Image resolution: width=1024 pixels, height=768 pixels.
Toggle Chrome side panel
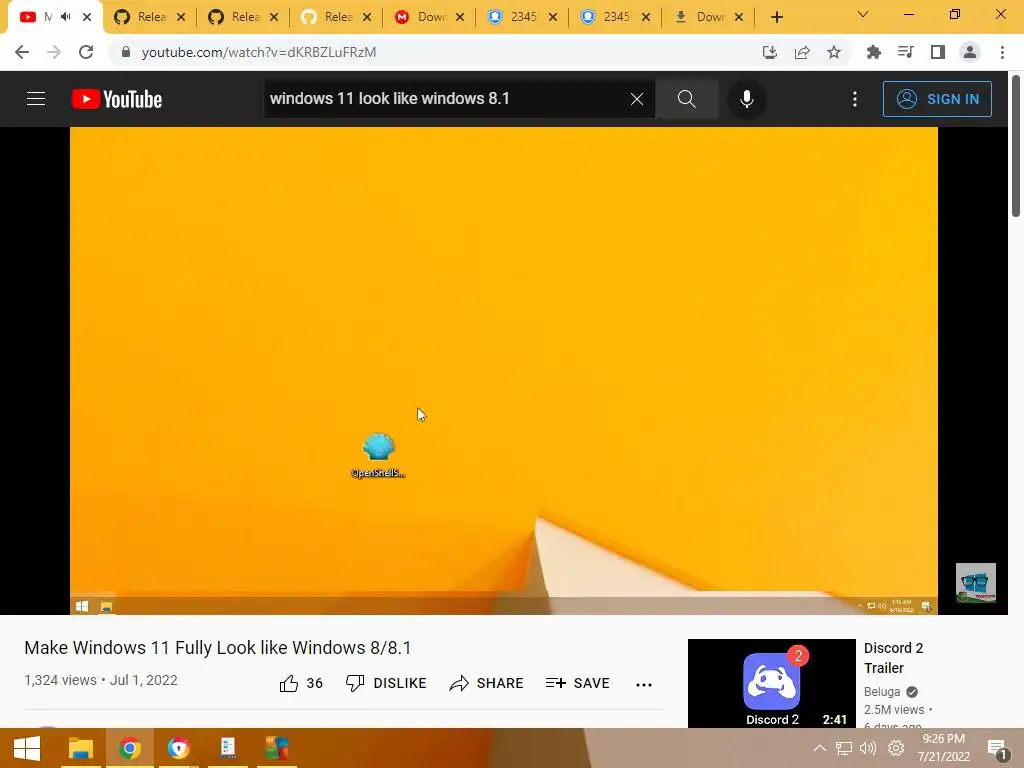click(x=938, y=52)
